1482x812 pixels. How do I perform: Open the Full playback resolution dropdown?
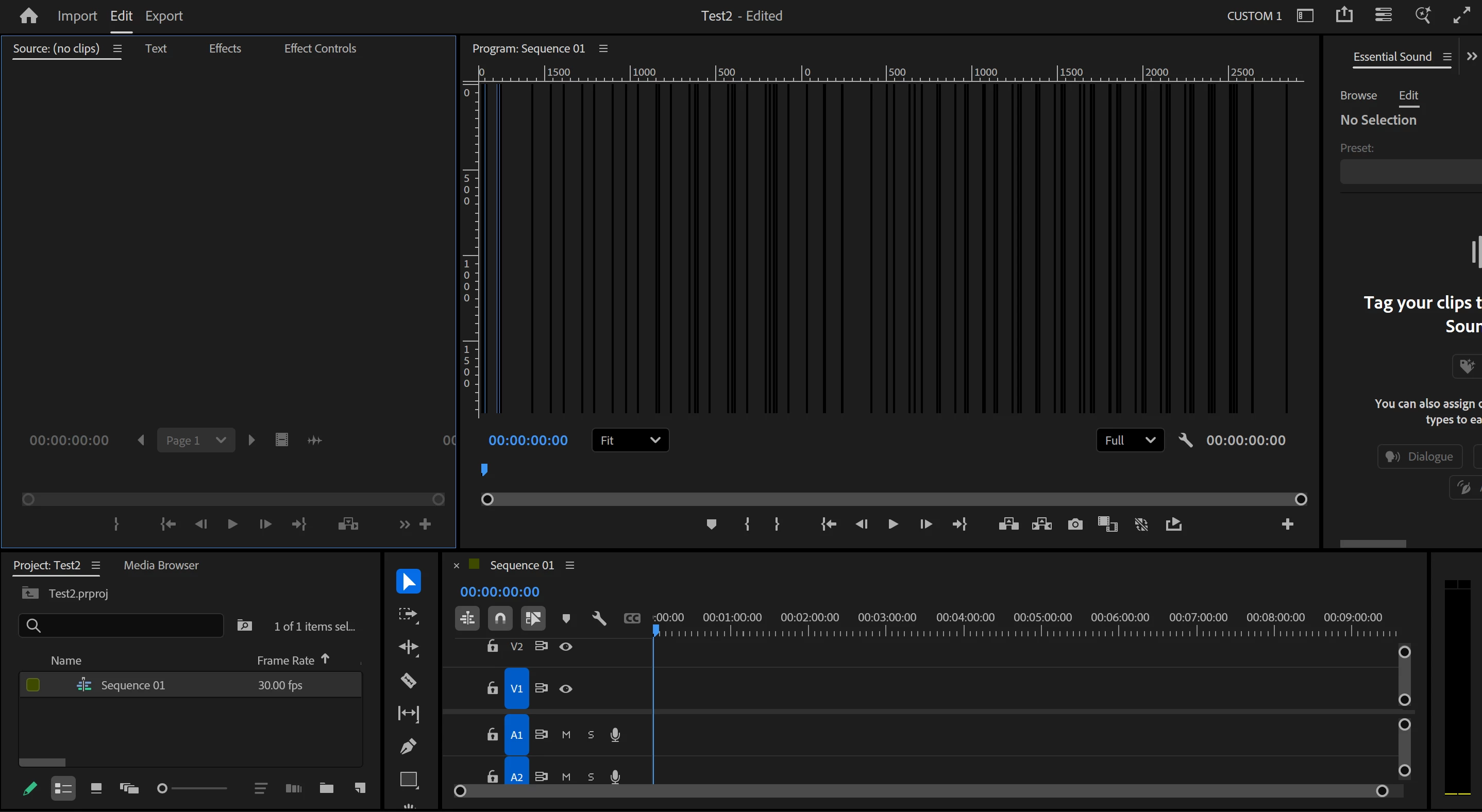tap(1130, 441)
